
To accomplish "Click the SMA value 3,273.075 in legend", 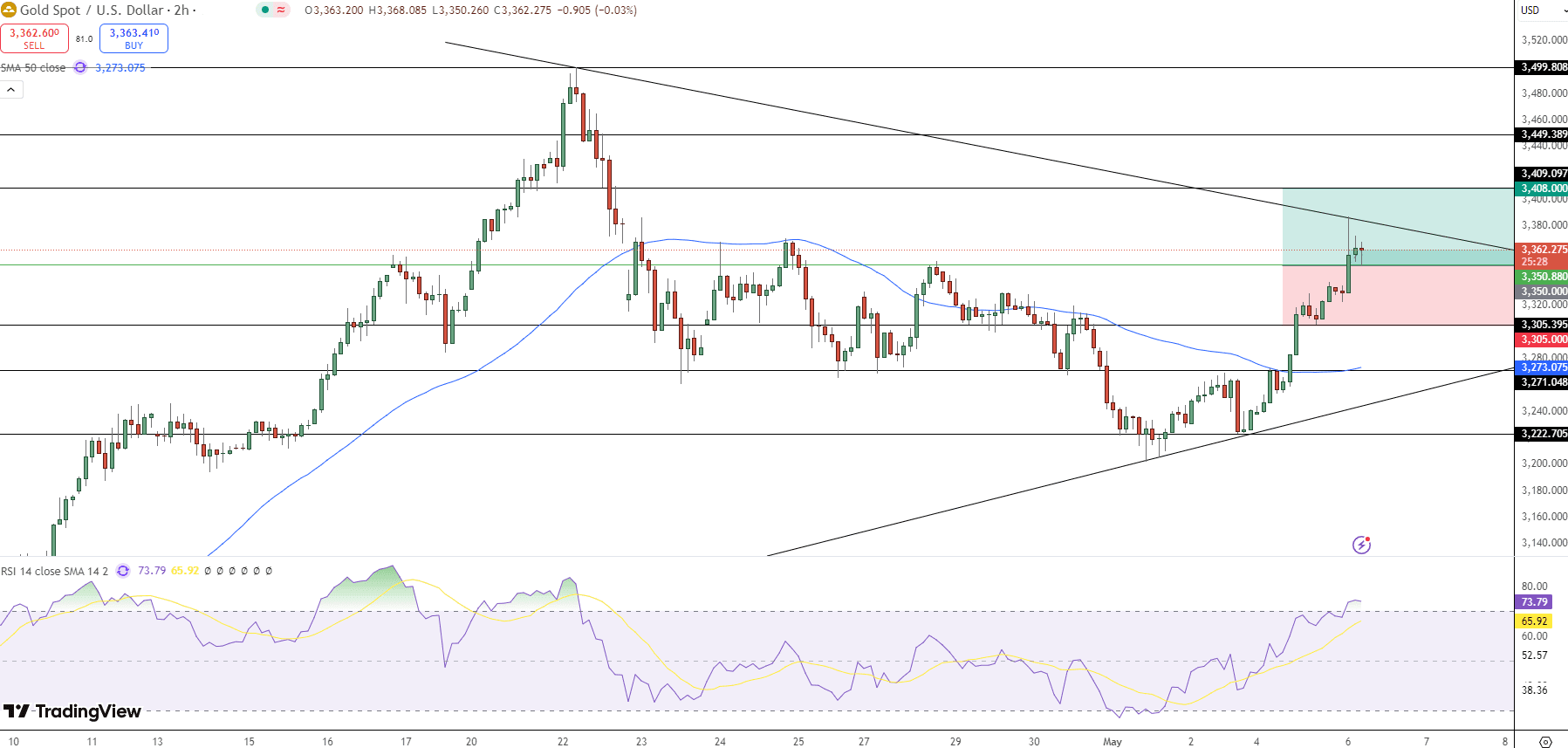I will tap(120, 68).
